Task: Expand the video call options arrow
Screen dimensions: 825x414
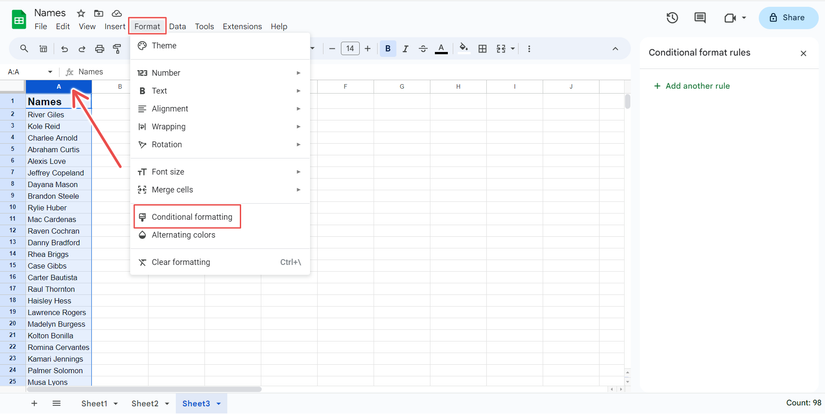Action: tap(744, 18)
